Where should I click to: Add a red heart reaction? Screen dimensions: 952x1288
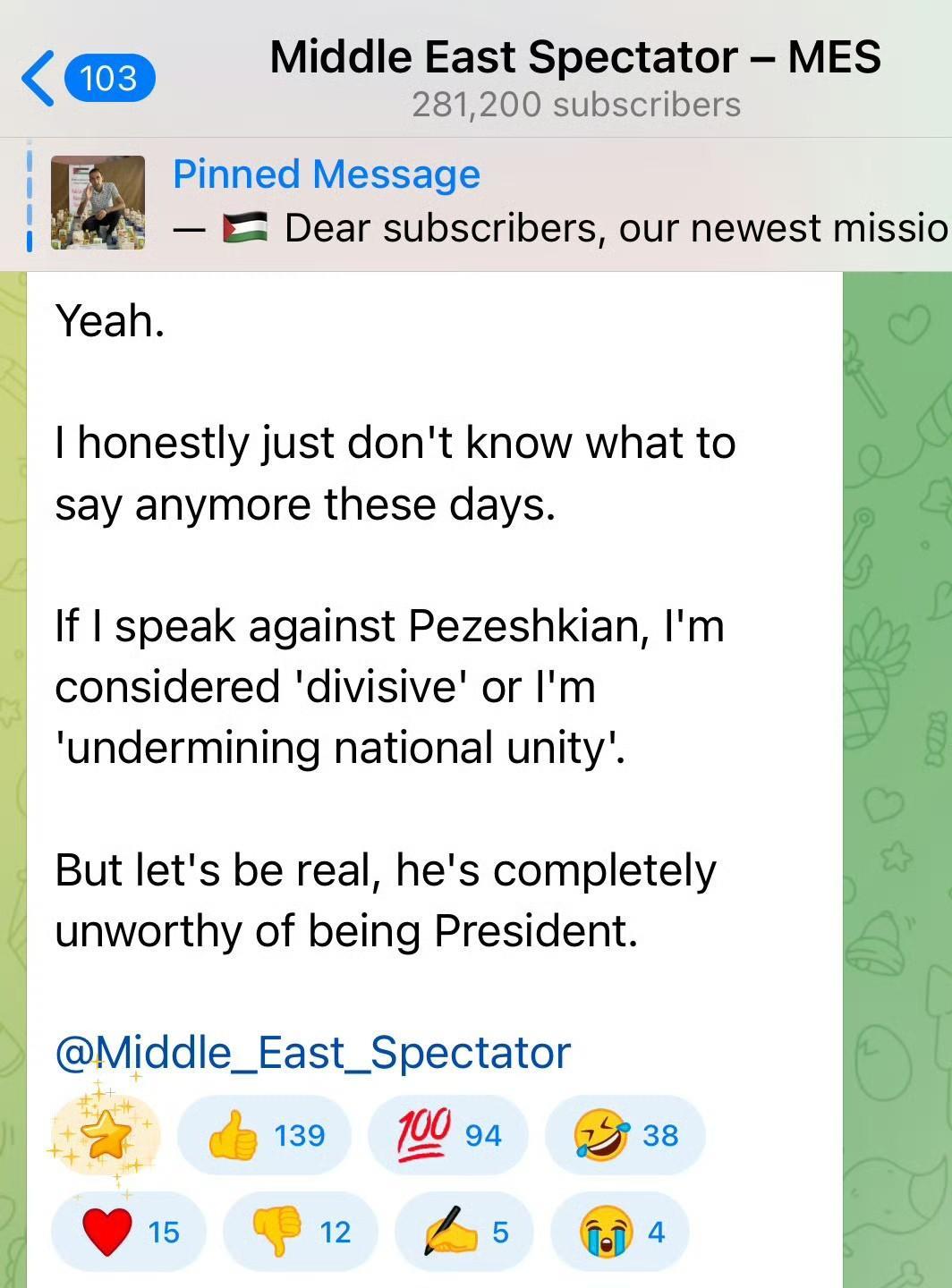129,1232
